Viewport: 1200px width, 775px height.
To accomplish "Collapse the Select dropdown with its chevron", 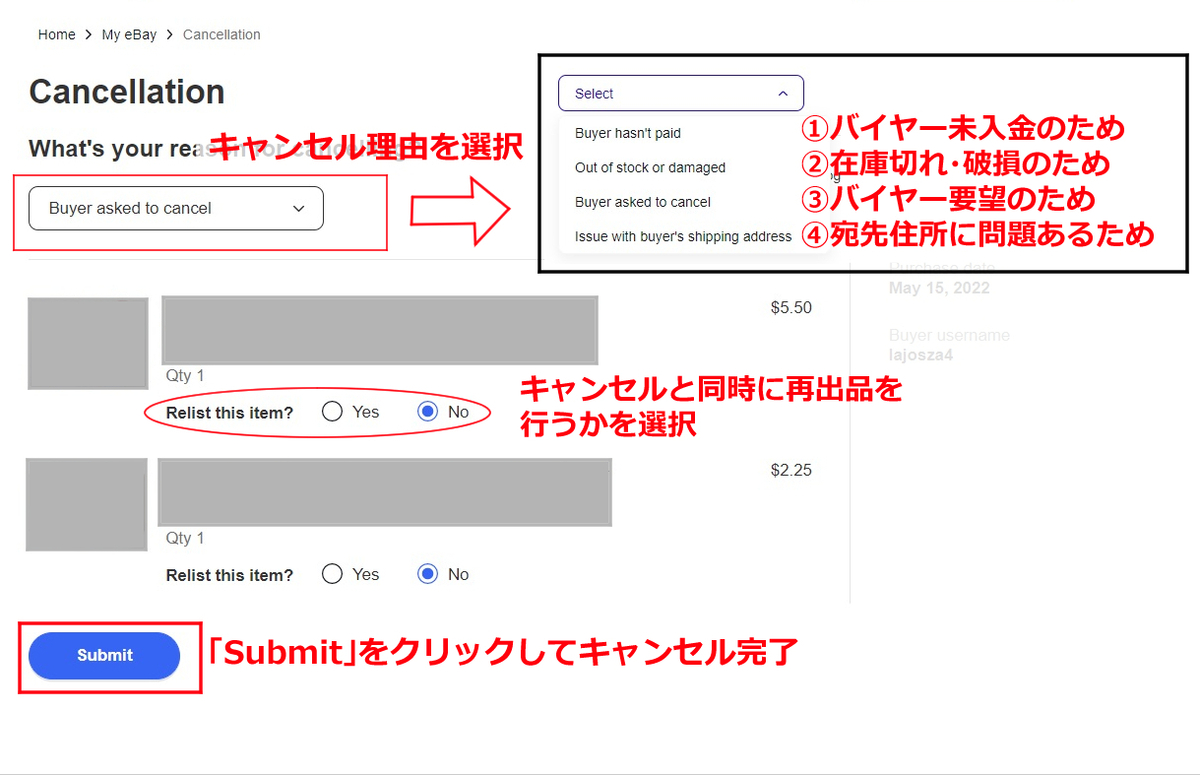I will (784, 93).
